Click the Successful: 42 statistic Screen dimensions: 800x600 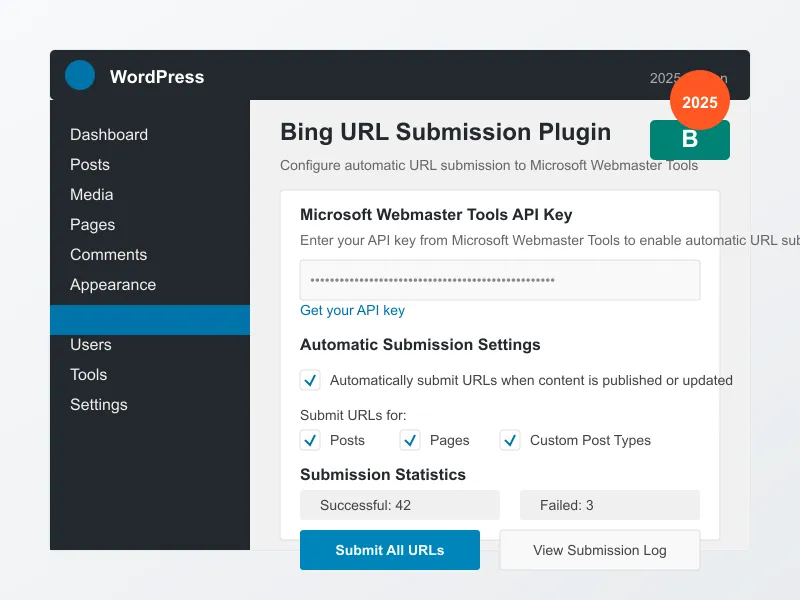[400, 505]
